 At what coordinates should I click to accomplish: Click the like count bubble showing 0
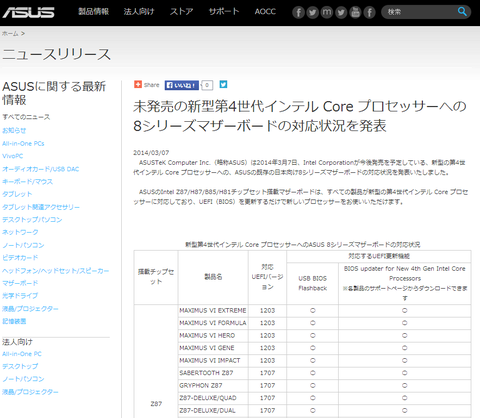[x=207, y=85]
